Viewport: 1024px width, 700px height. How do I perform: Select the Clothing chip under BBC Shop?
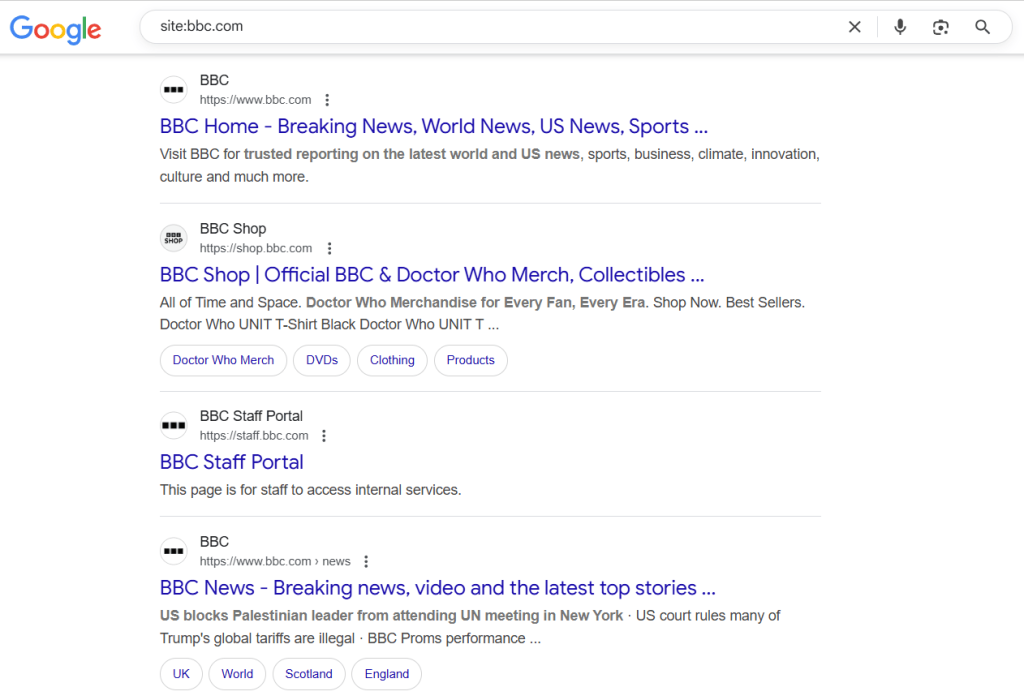tap(392, 360)
